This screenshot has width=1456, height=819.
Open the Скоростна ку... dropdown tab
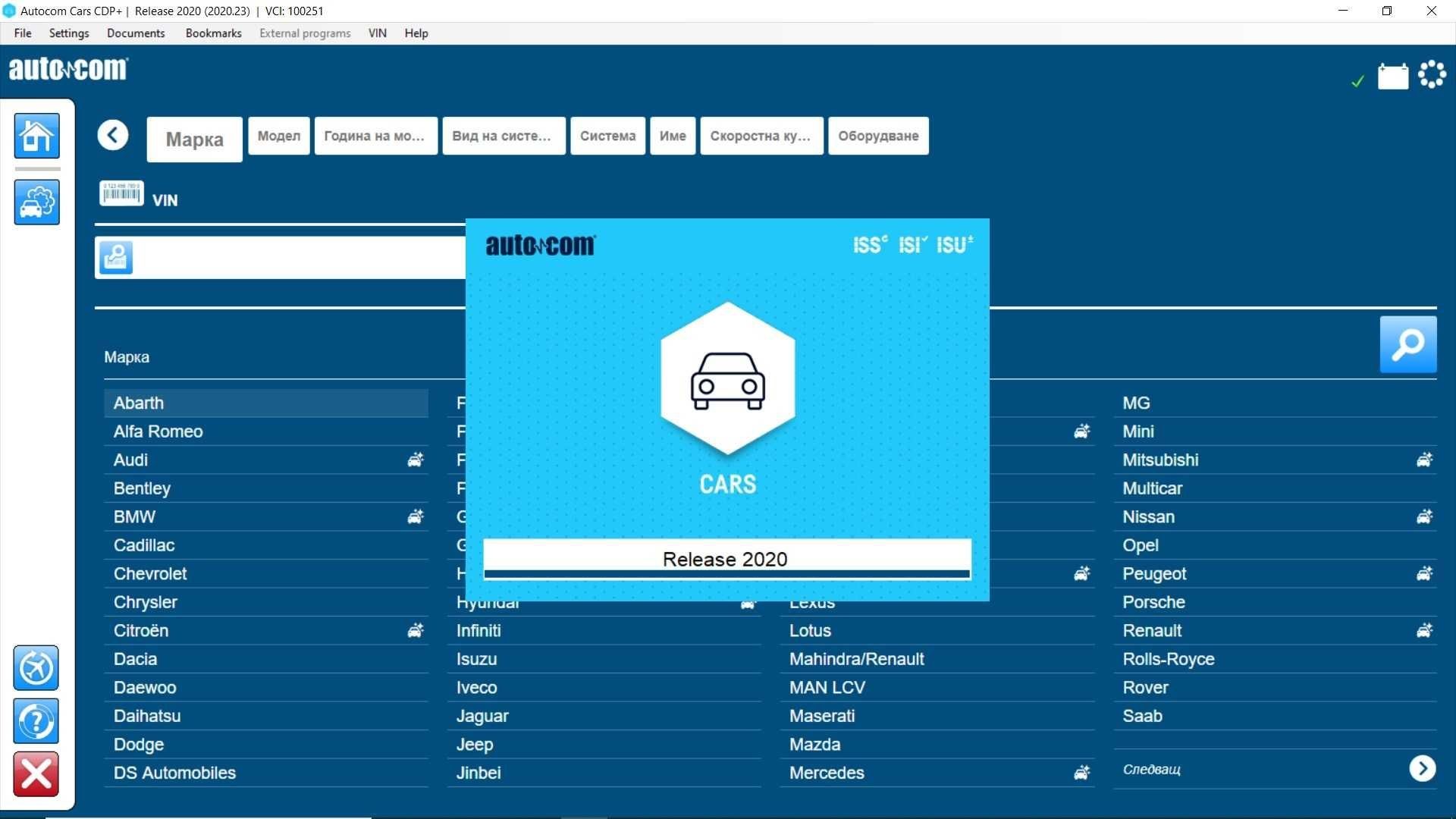[x=763, y=135]
